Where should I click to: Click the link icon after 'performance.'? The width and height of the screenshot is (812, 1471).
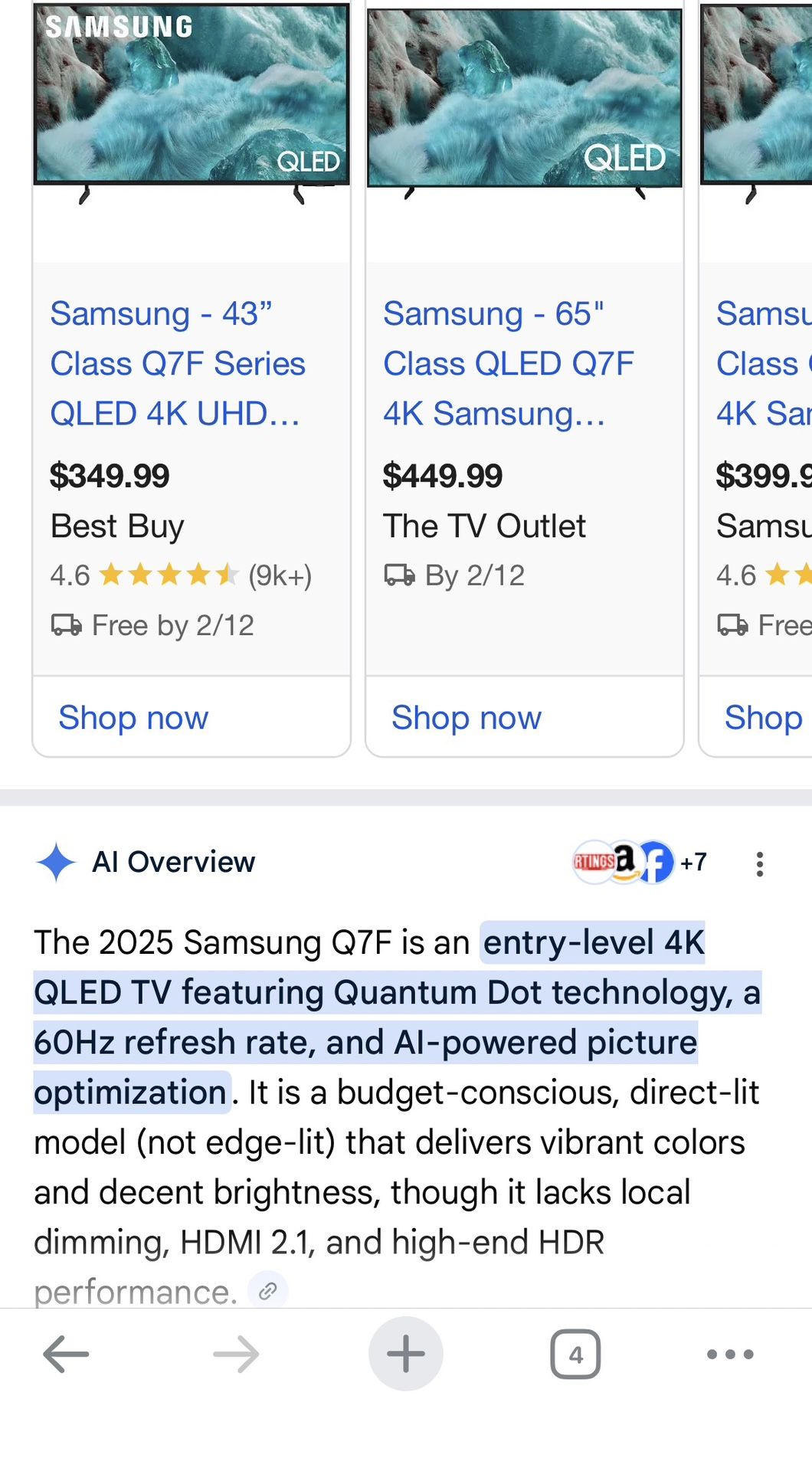(x=267, y=1292)
